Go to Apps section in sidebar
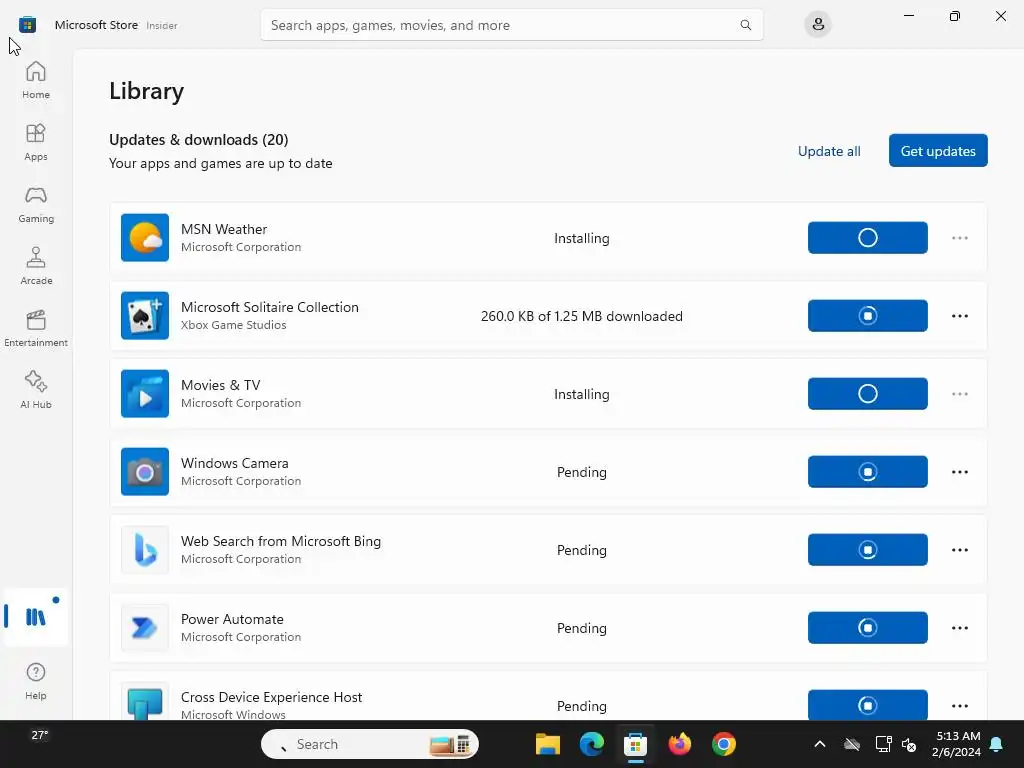Viewport: 1024px width, 768px height. (x=36, y=142)
